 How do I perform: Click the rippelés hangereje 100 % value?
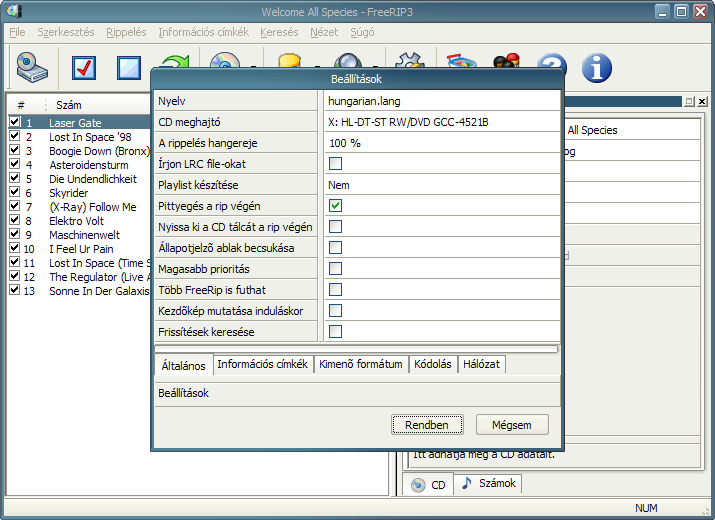tap(442, 143)
